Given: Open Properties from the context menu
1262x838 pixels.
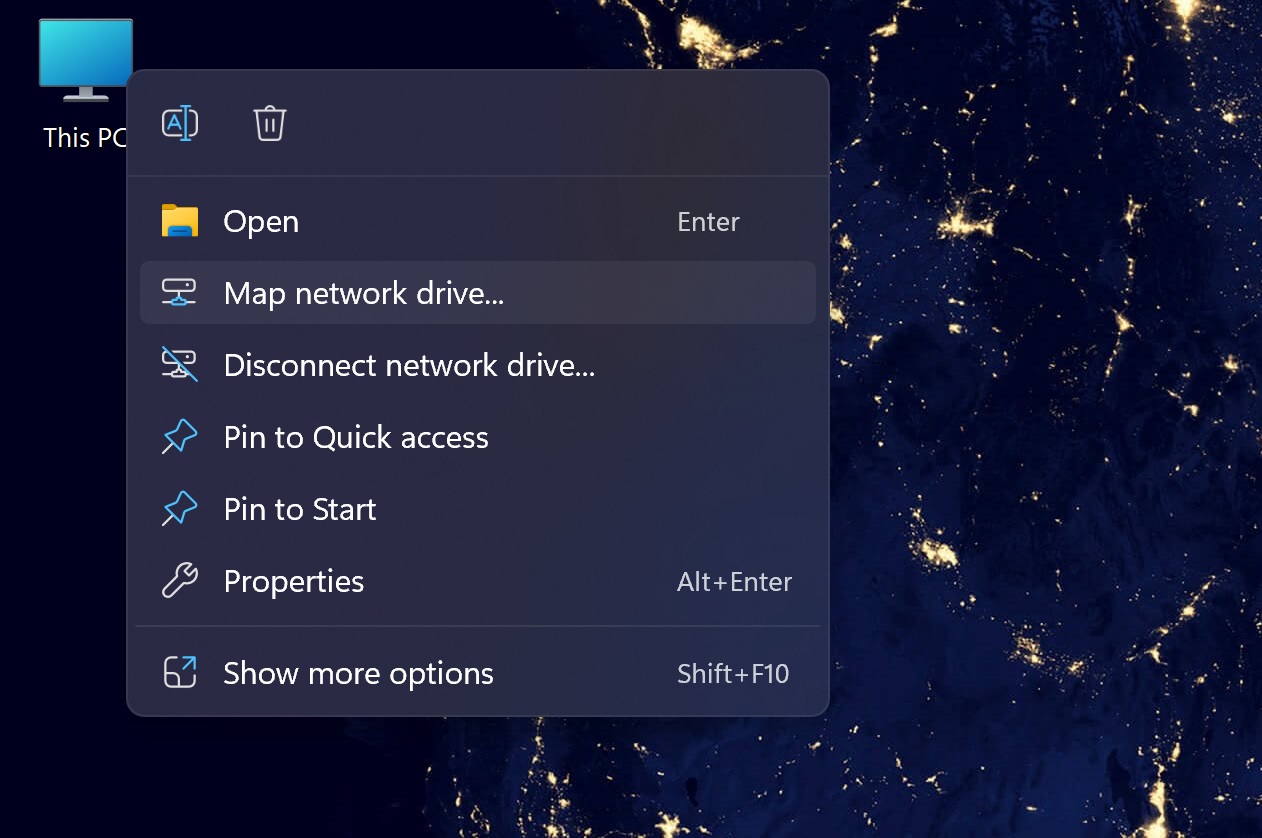Looking at the screenshot, I should [478, 581].
